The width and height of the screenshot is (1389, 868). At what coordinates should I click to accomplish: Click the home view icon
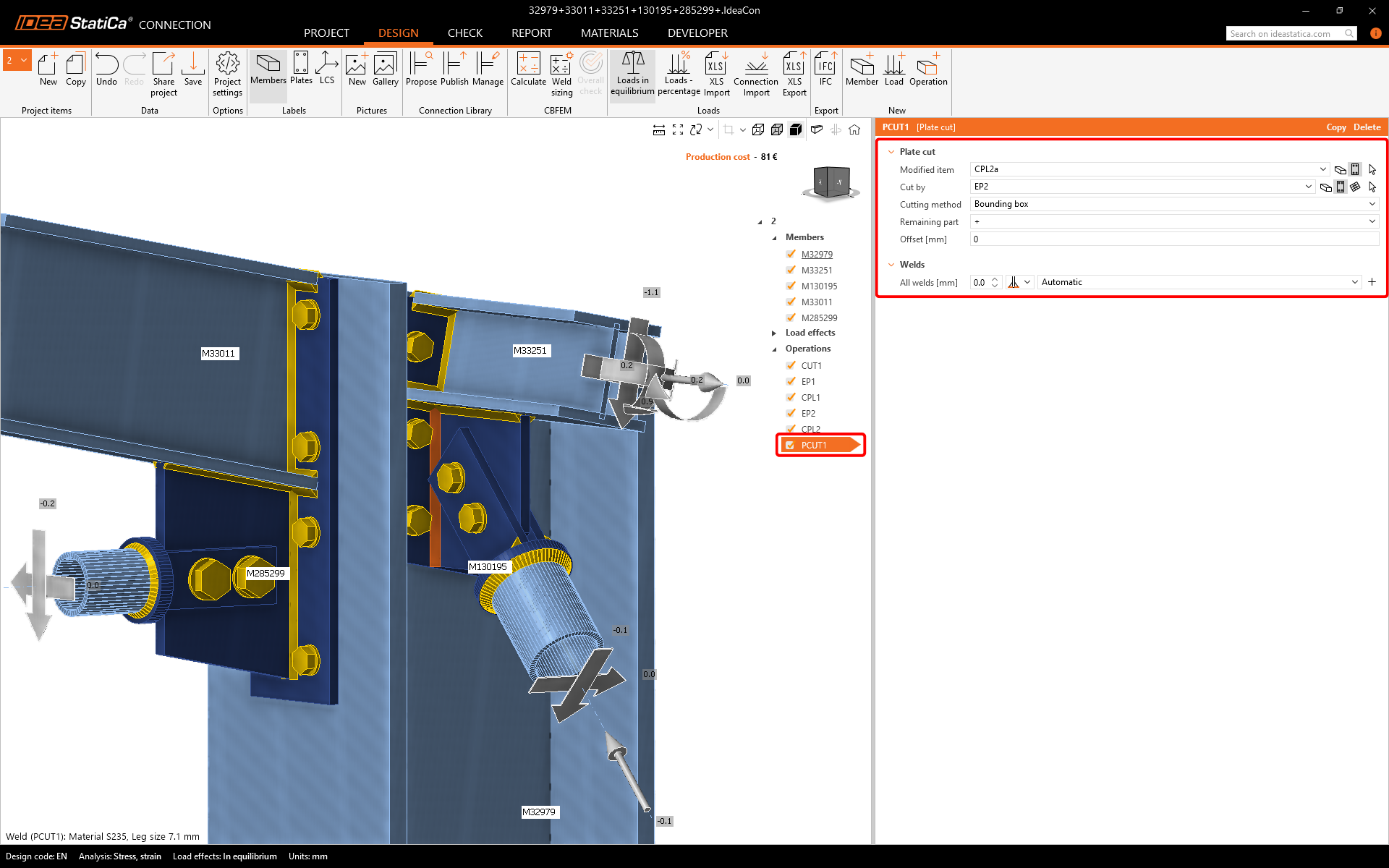pyautogui.click(x=854, y=129)
